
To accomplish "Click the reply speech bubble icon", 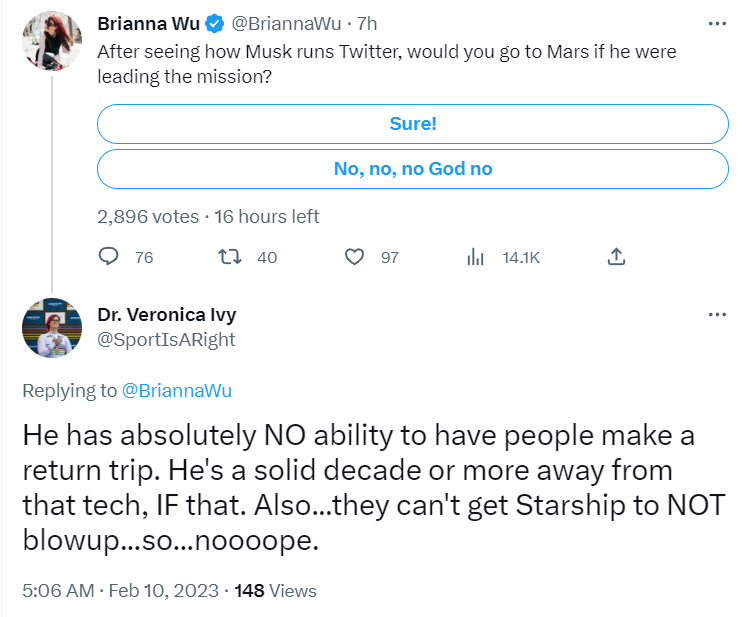I will click(x=108, y=257).
